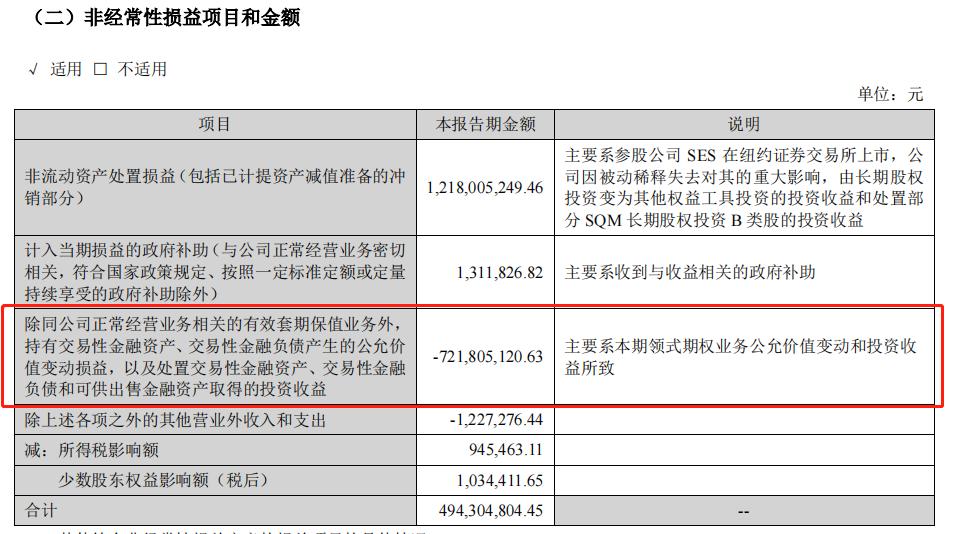
Task: Select the amount -1,227,276.44
Action: 496,420
